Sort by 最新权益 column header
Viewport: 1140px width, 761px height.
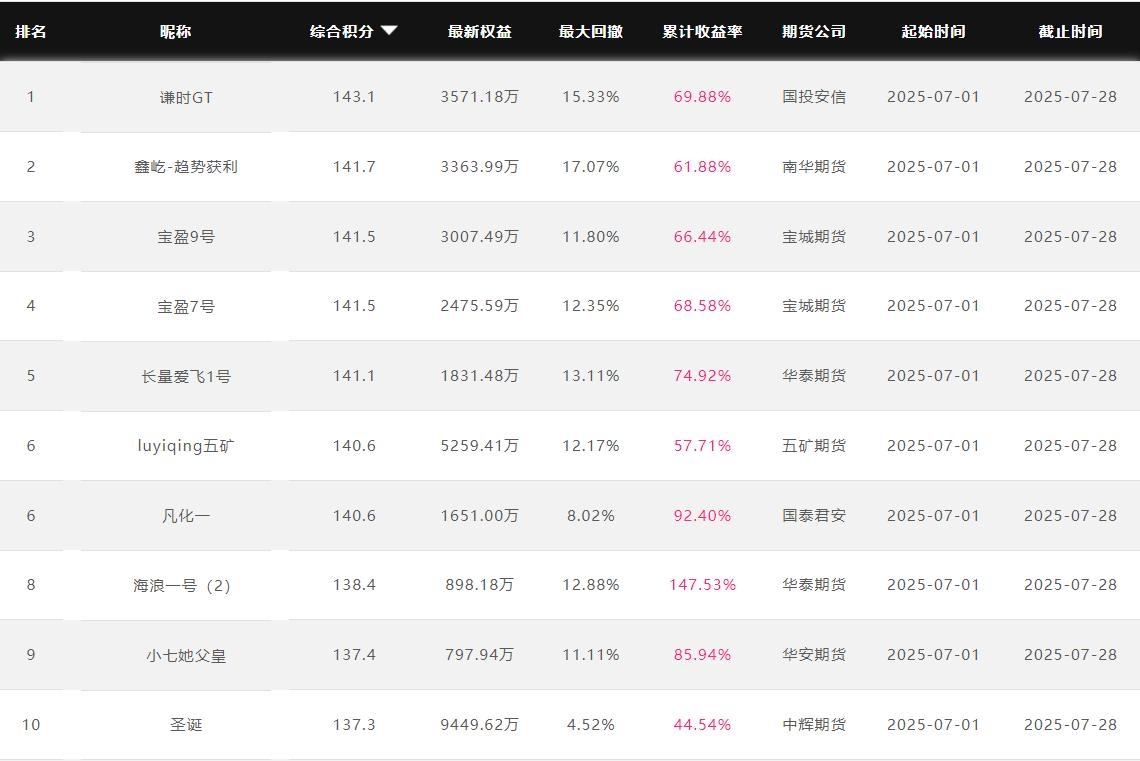(479, 31)
